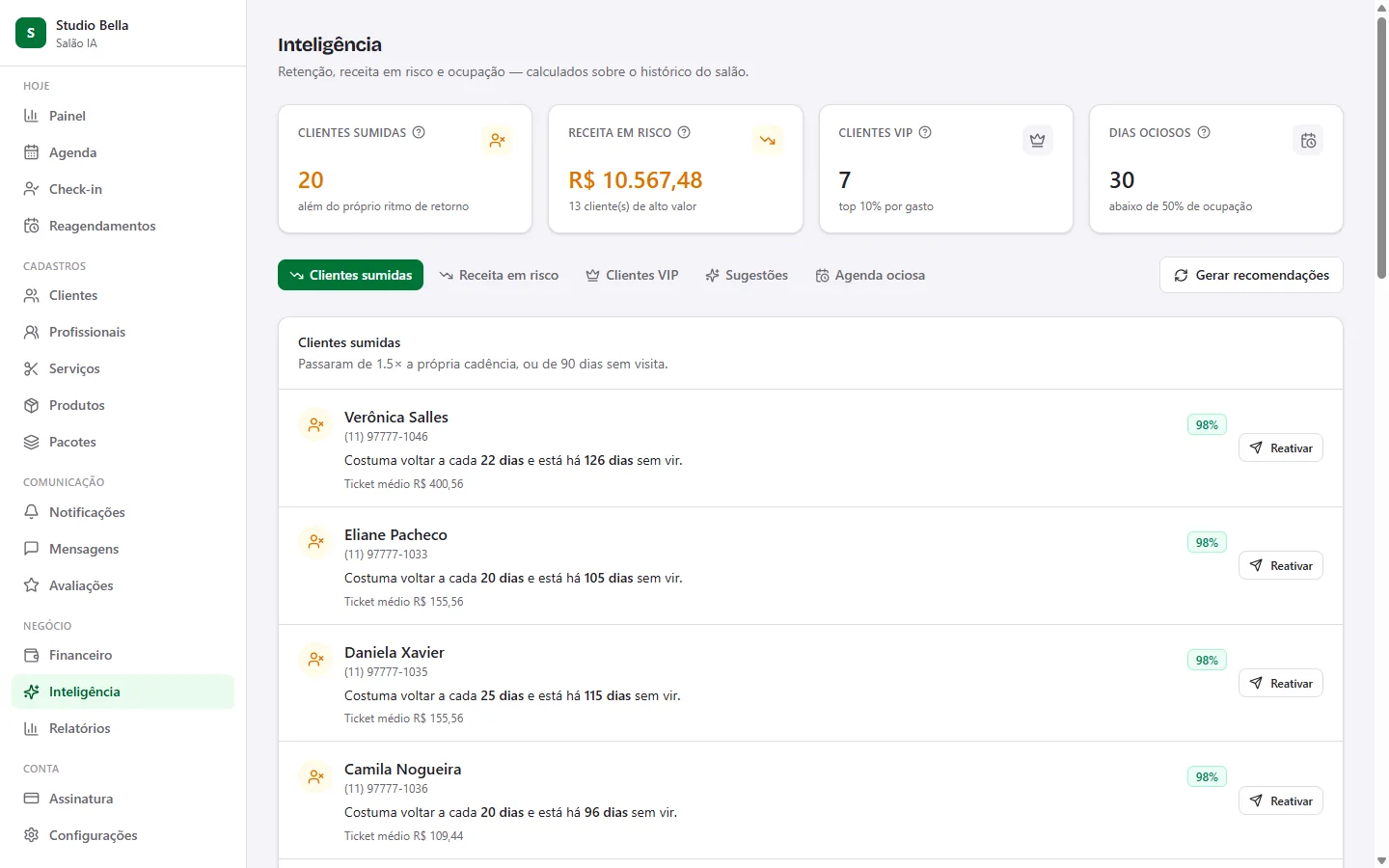Click the R$ 10.567,48 value
The width and height of the screenshot is (1389, 868).
pyautogui.click(x=636, y=180)
